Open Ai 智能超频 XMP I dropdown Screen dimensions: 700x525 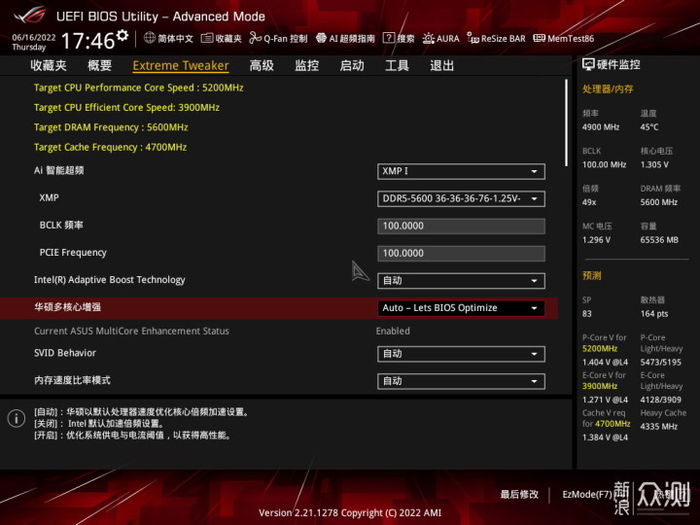461,171
